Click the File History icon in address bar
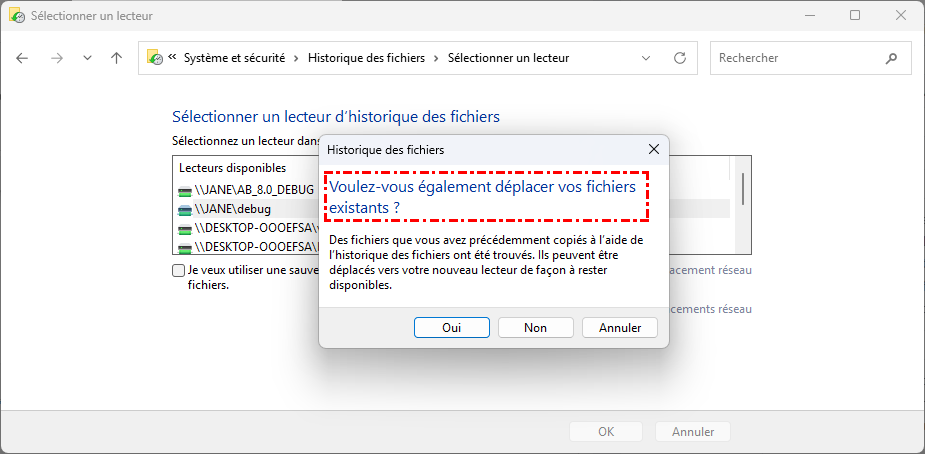Viewport: 925px width, 454px height. [x=155, y=58]
